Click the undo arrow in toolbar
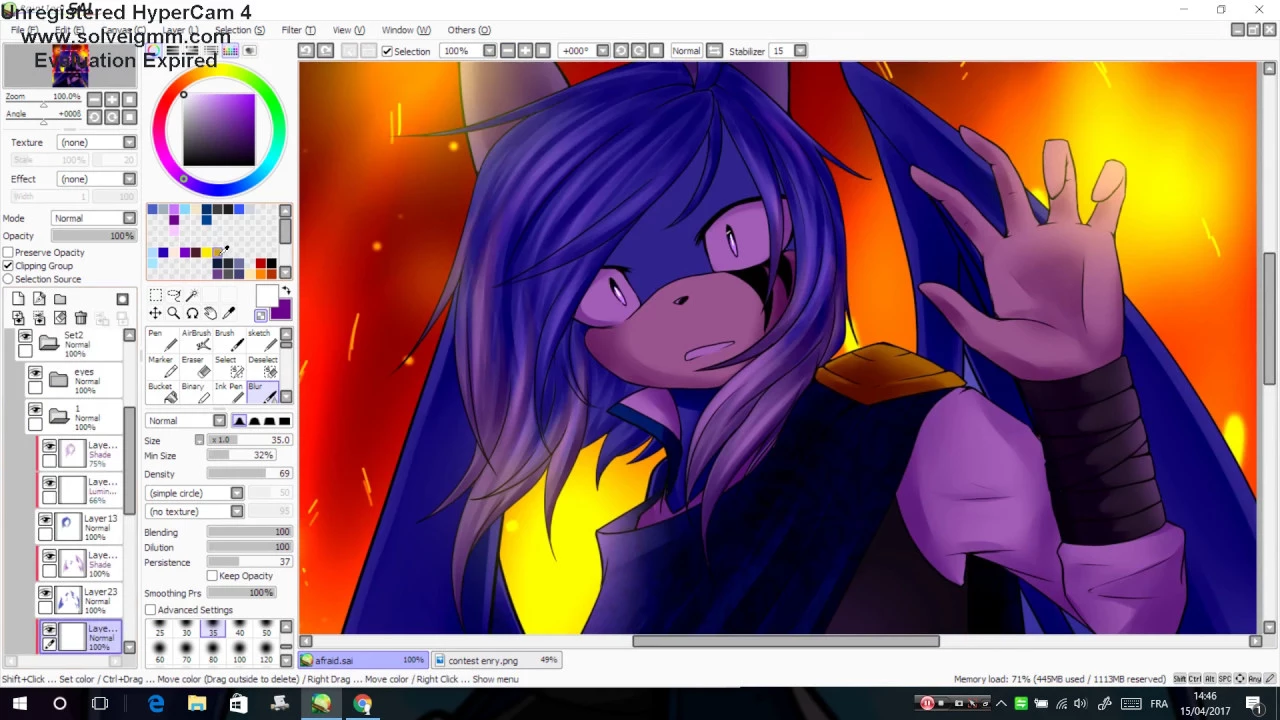Viewport: 1280px width, 720px height. 307,51
